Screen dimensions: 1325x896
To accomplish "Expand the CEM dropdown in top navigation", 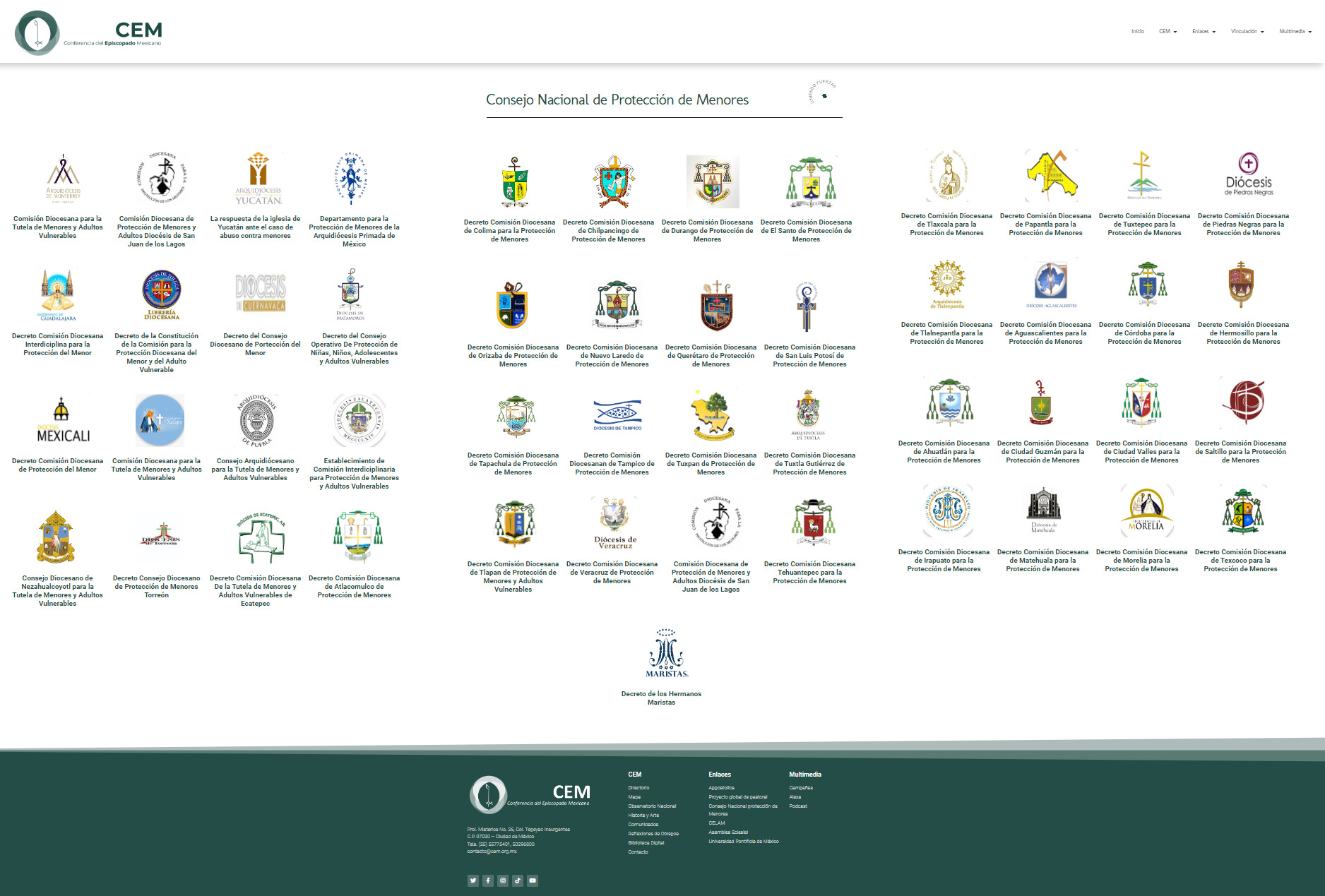I will [1167, 32].
